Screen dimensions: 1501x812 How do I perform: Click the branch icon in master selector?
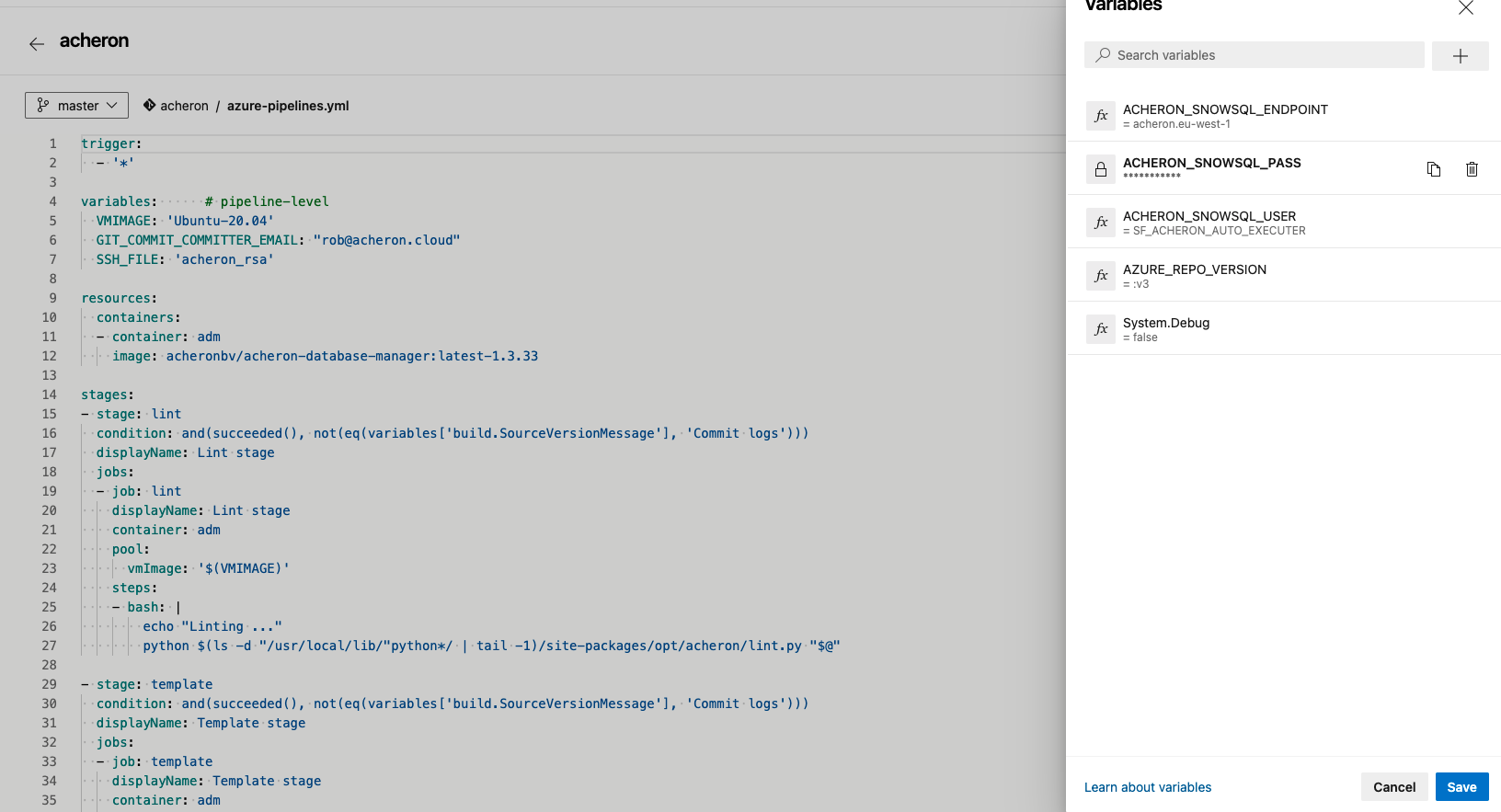point(43,106)
